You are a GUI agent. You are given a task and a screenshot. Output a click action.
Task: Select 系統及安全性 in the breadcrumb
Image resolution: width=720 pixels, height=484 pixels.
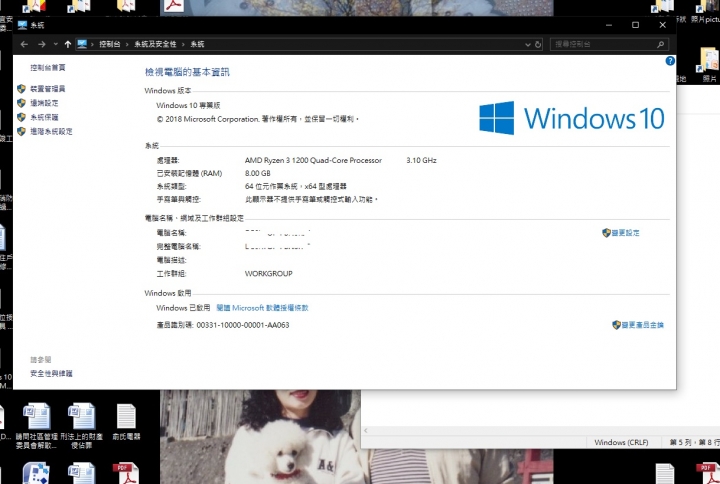click(155, 44)
